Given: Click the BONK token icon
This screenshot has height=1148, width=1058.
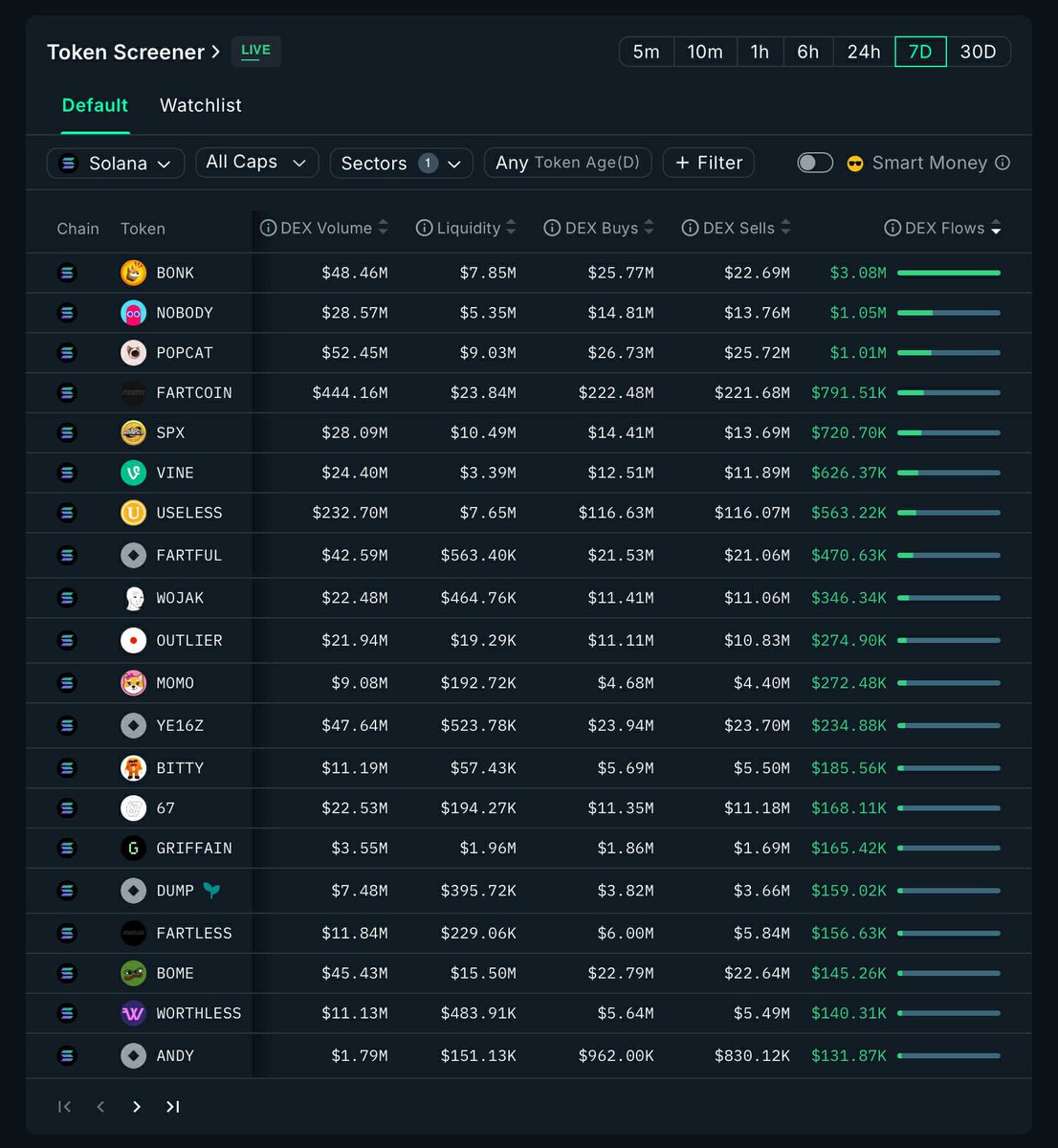Looking at the screenshot, I should pyautogui.click(x=133, y=273).
